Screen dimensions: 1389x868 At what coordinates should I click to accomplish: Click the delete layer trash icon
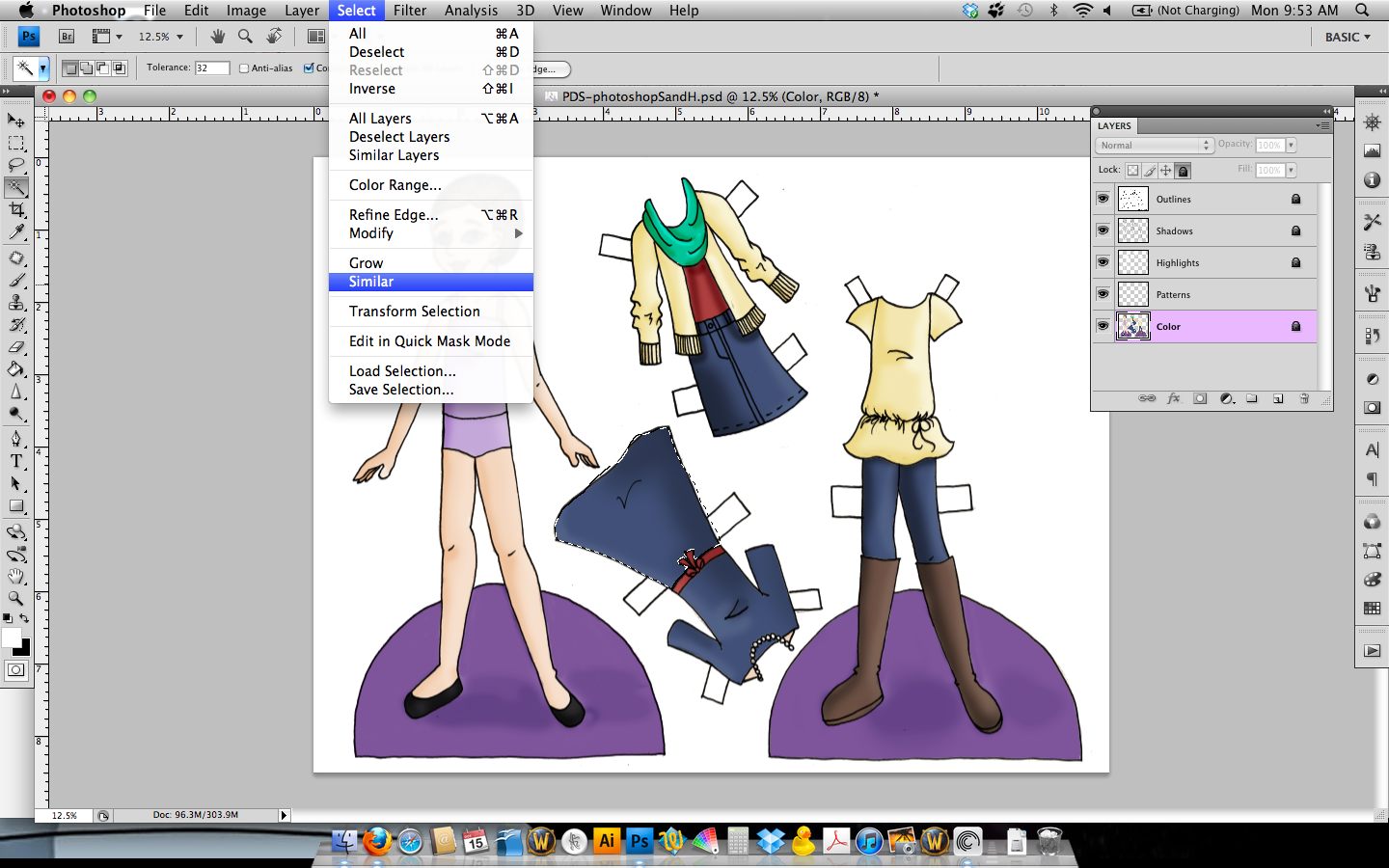pos(1304,398)
